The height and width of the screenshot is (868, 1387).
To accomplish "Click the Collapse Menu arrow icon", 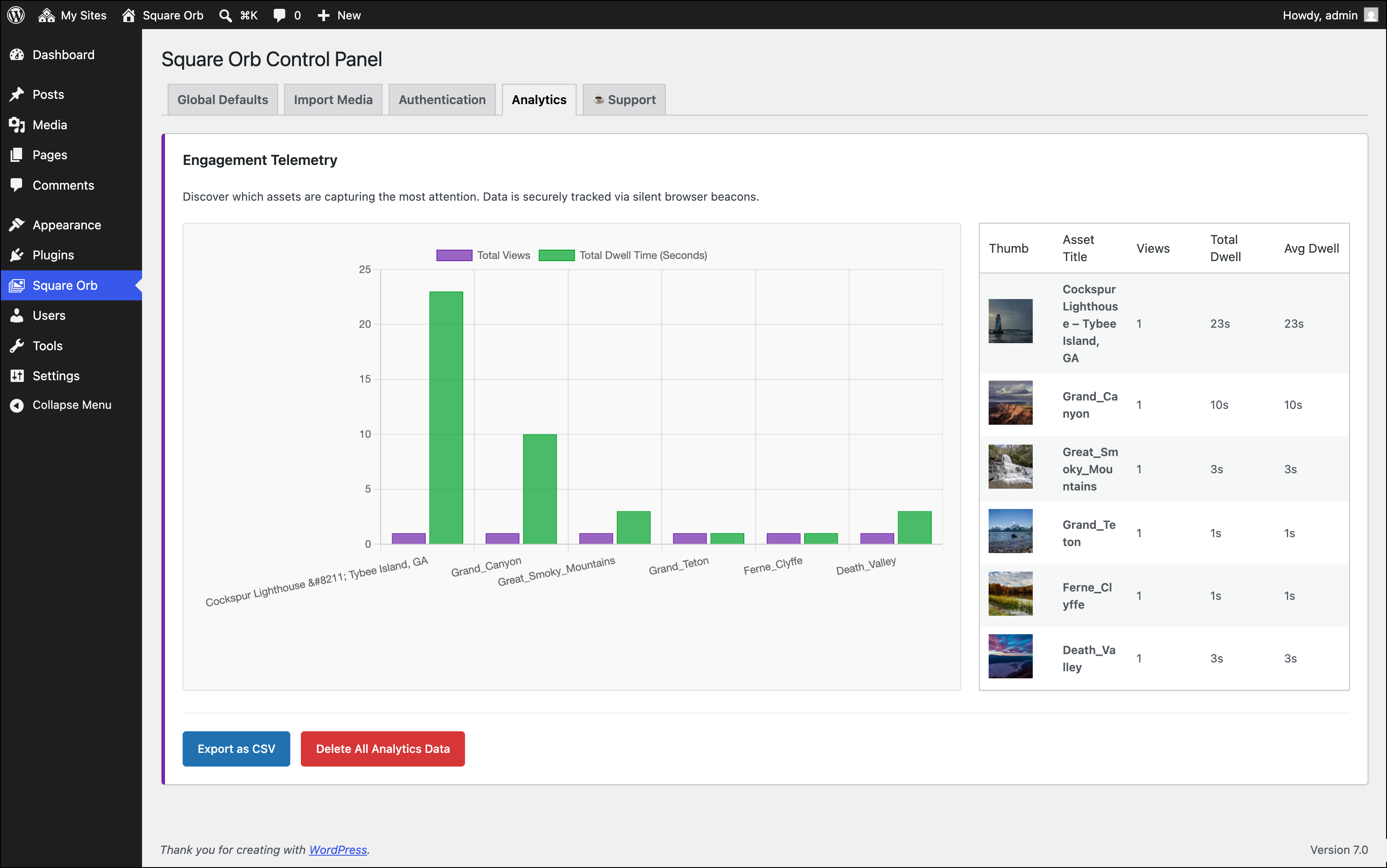I will coord(17,405).
